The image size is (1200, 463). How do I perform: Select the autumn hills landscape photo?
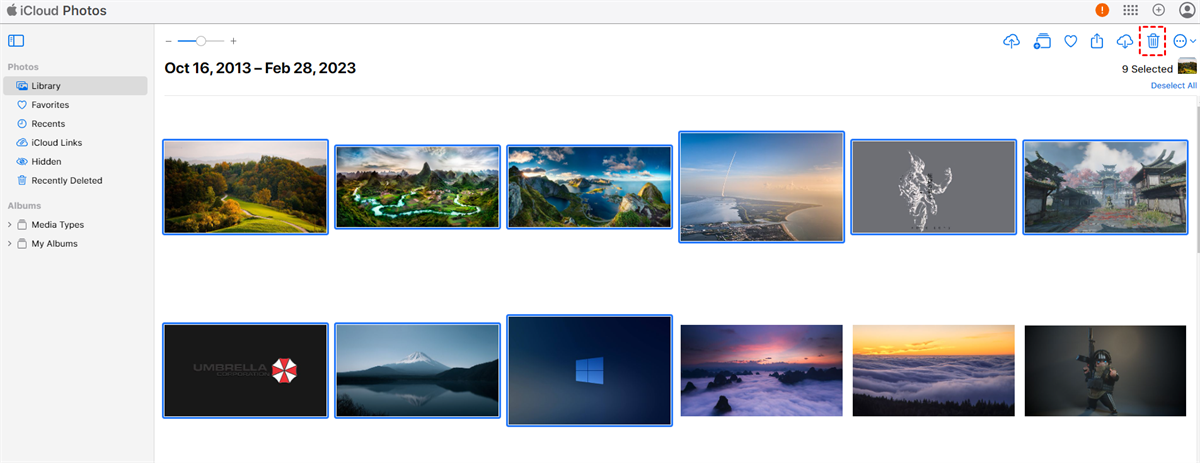coord(246,187)
